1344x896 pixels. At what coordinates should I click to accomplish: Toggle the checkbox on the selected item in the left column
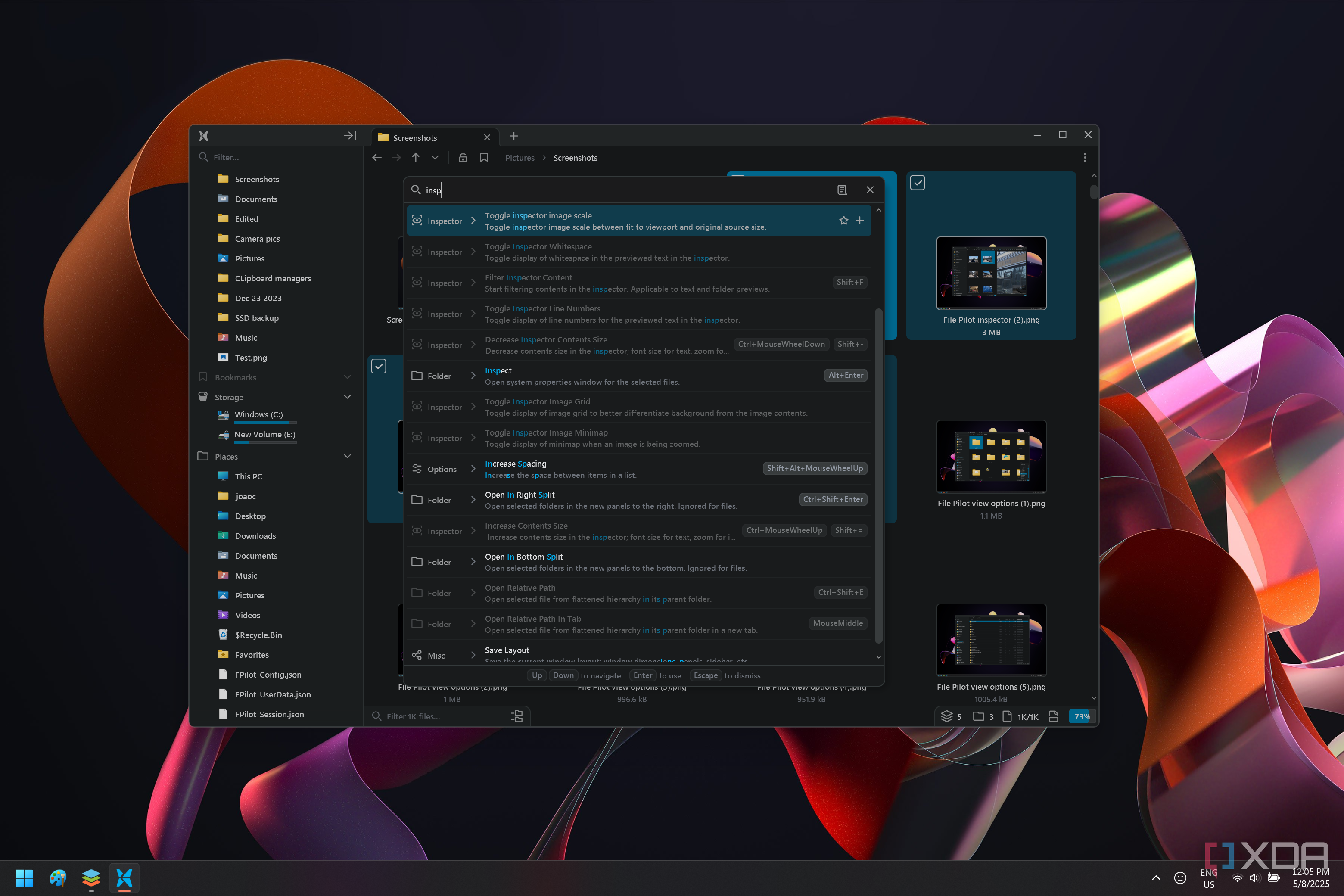(x=379, y=366)
